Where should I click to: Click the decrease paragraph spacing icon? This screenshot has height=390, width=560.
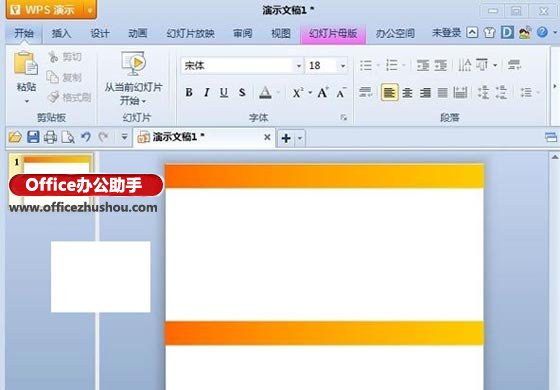tap(501, 93)
